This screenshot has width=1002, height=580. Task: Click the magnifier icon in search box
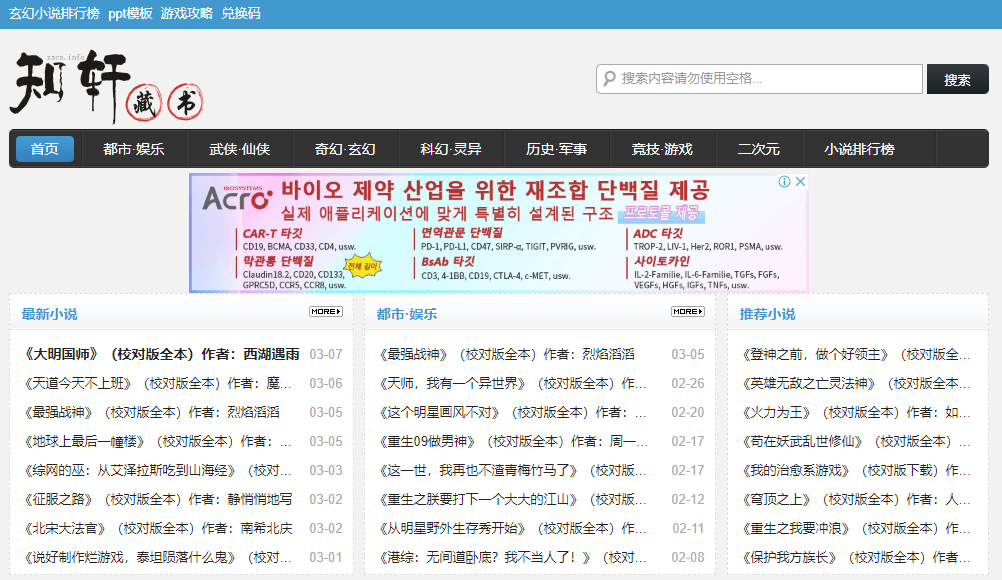[x=608, y=79]
